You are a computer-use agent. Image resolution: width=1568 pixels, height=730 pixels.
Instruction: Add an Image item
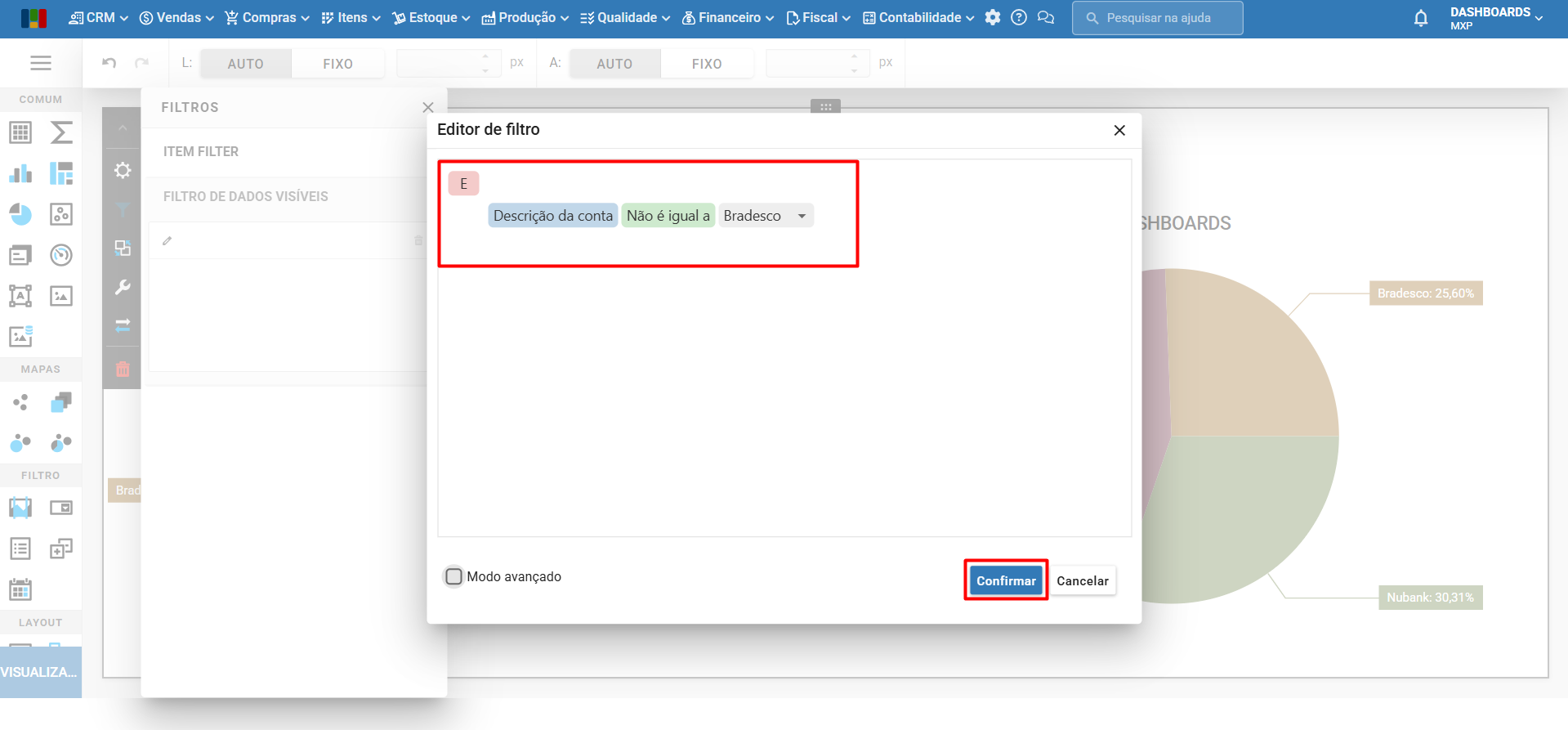click(61, 296)
